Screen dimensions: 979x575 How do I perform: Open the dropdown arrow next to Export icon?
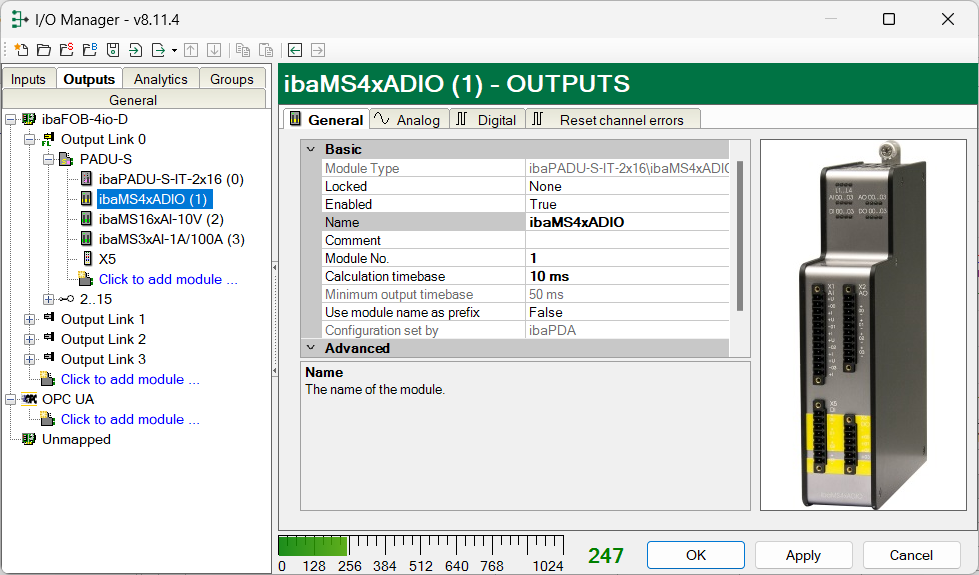click(174, 50)
